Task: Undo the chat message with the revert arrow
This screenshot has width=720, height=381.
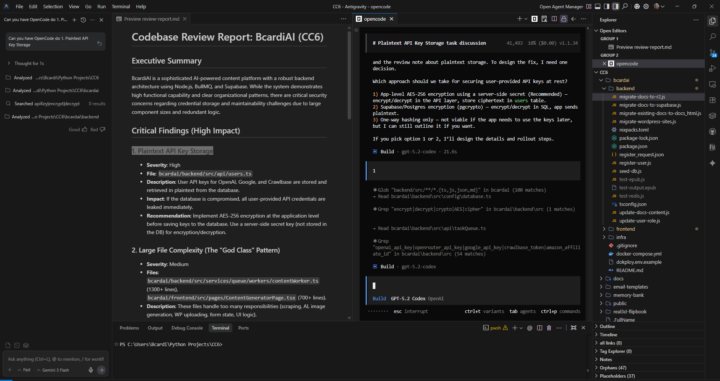Action: (x=99, y=44)
